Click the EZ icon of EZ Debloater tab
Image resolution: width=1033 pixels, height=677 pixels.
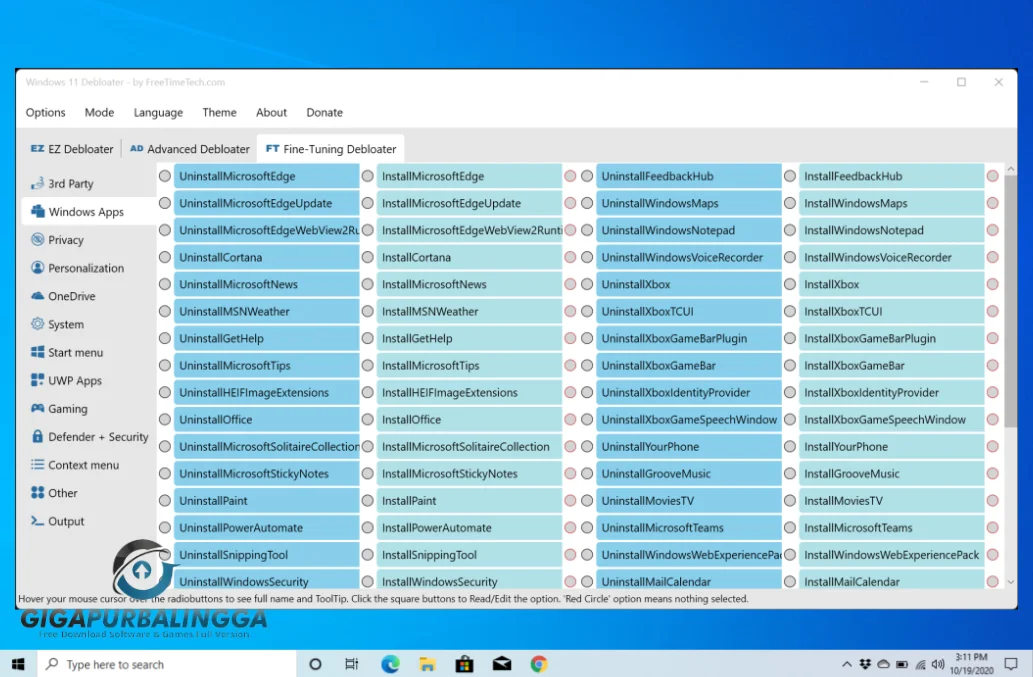(38, 149)
